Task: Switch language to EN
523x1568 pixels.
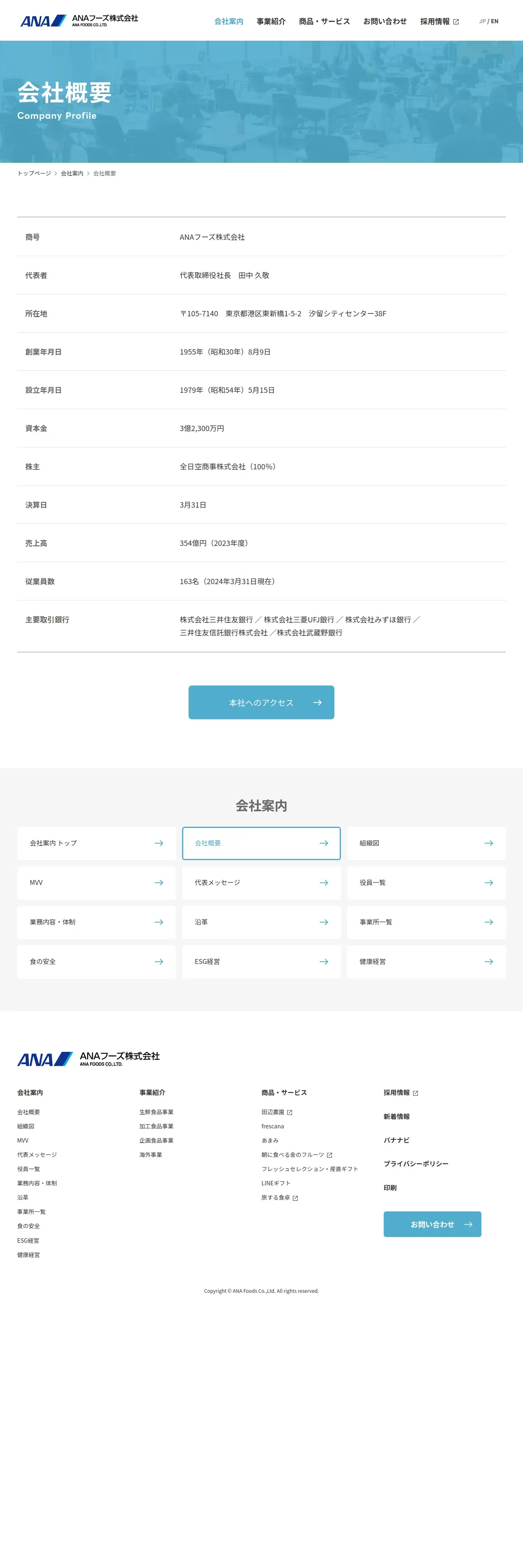Action: tap(494, 21)
